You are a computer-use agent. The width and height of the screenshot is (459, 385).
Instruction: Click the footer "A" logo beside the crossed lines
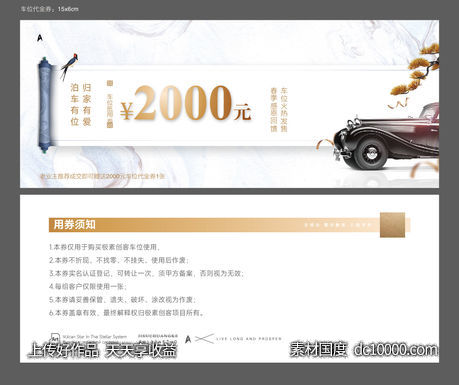click(188, 339)
